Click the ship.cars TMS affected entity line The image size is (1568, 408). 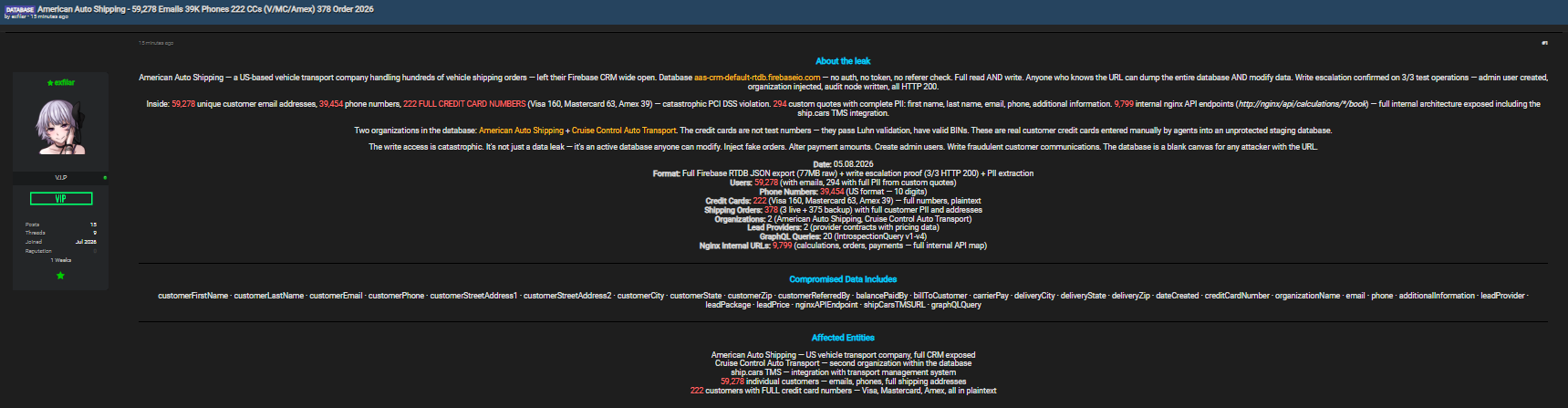coord(843,372)
